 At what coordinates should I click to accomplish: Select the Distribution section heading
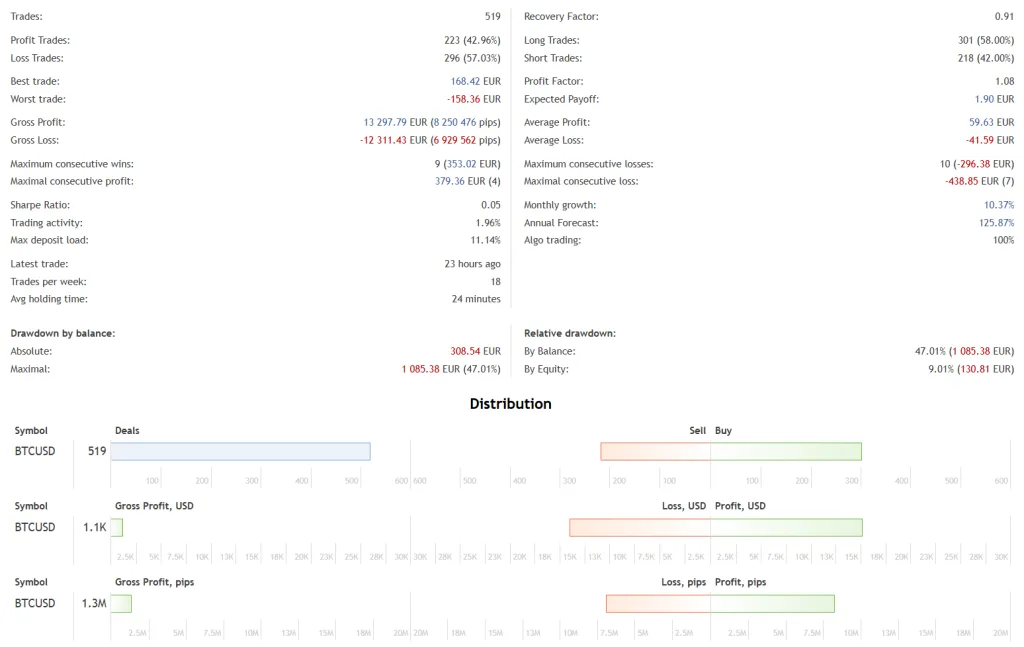pos(511,403)
